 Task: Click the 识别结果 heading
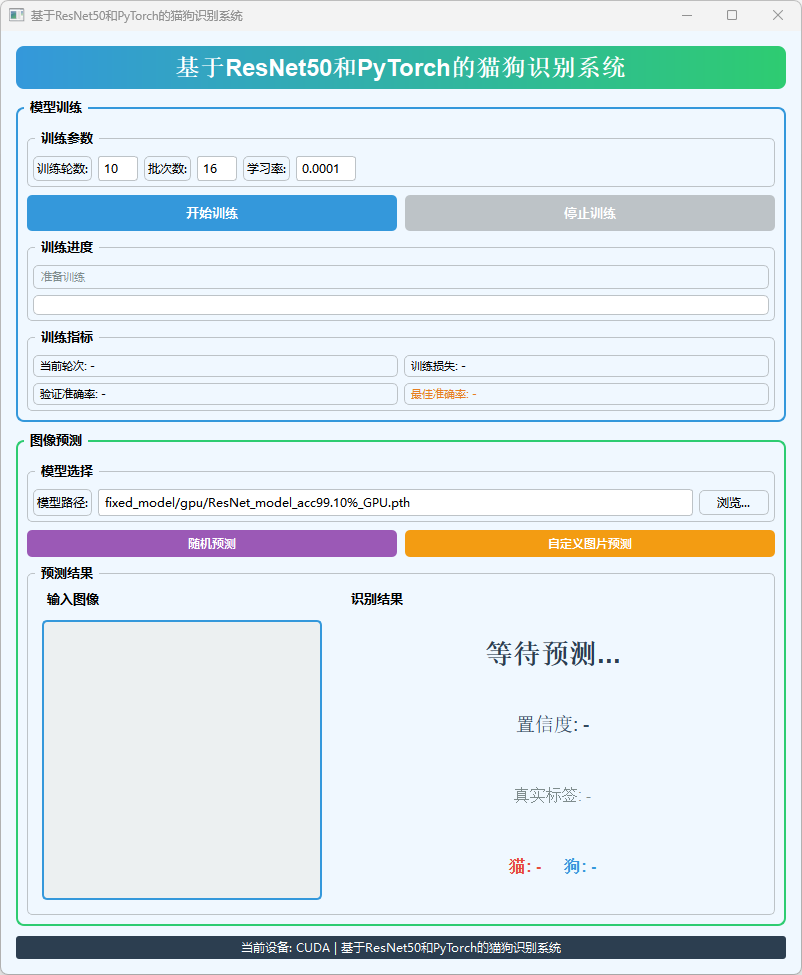coord(377,599)
